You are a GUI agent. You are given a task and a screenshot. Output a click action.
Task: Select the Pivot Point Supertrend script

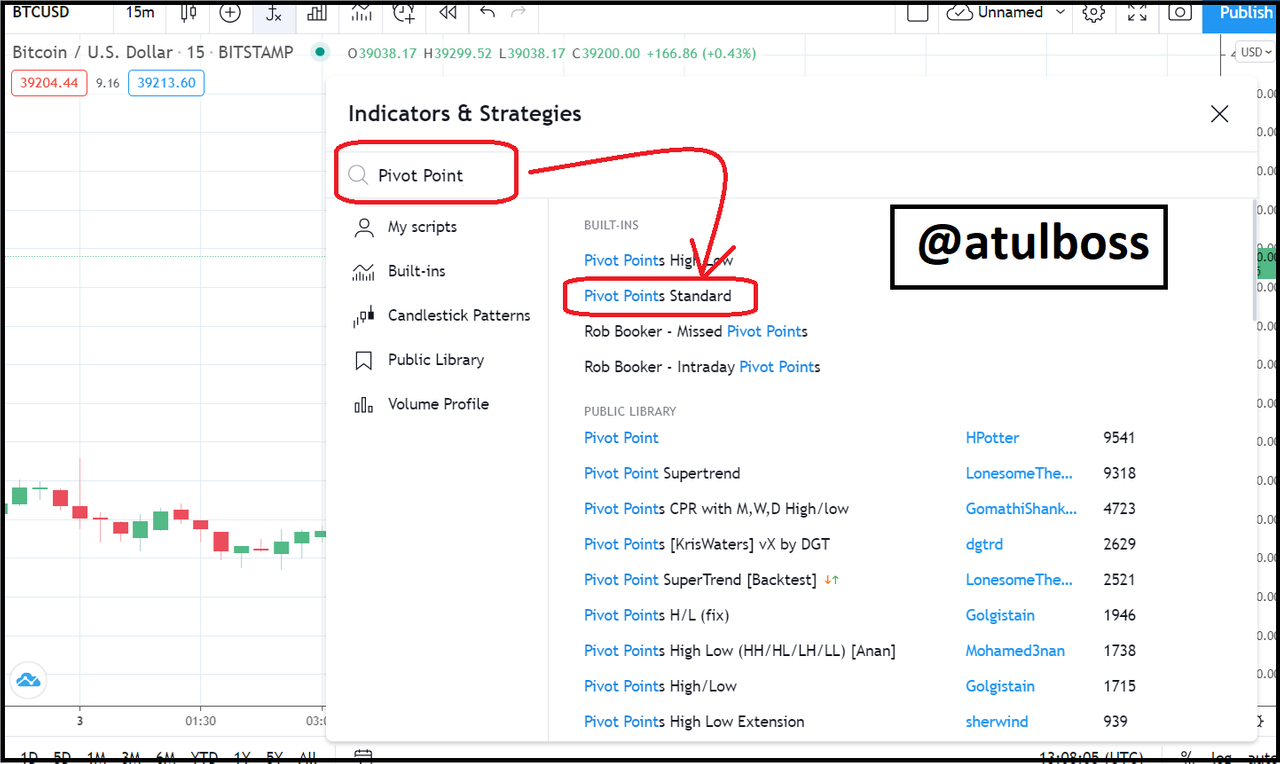coord(662,473)
